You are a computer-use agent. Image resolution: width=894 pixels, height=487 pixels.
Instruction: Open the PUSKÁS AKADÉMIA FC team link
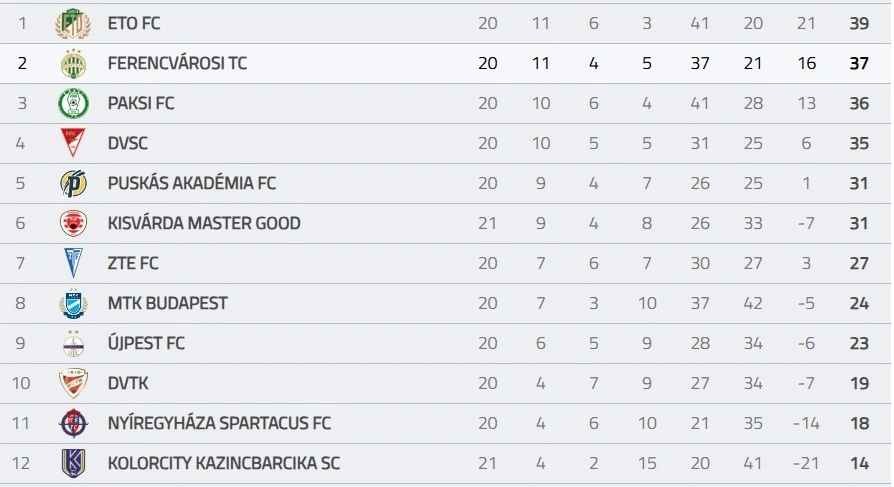(192, 183)
